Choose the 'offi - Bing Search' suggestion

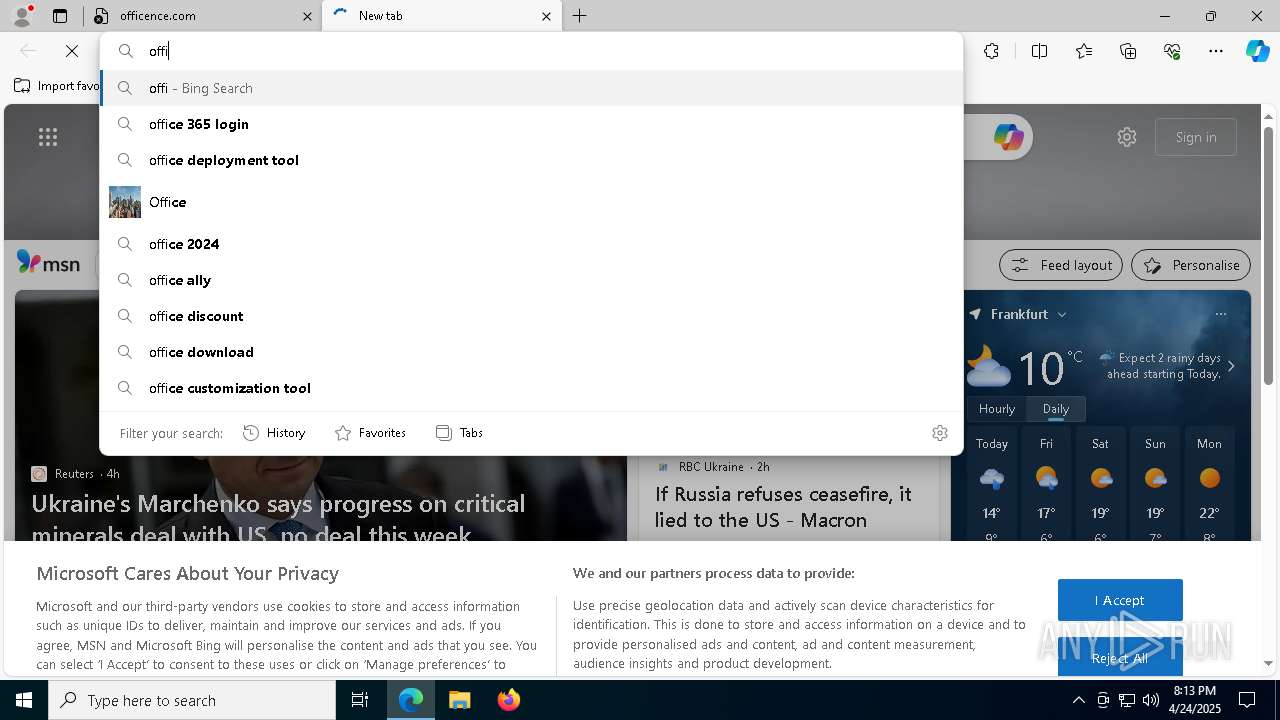pyautogui.click(x=532, y=88)
